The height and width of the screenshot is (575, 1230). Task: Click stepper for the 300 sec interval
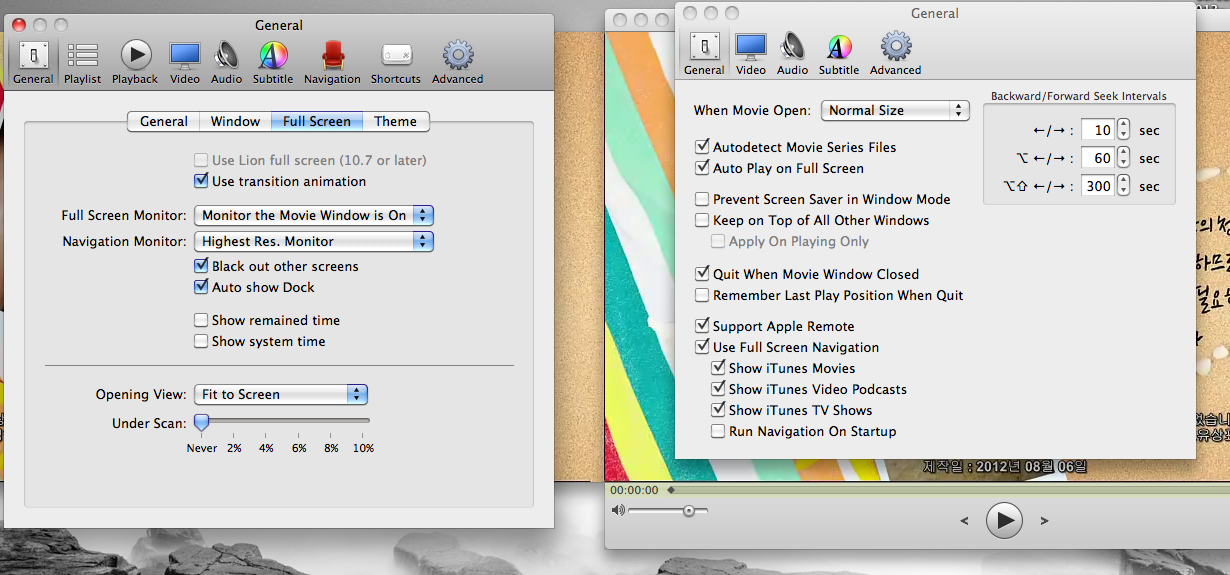click(x=1123, y=186)
